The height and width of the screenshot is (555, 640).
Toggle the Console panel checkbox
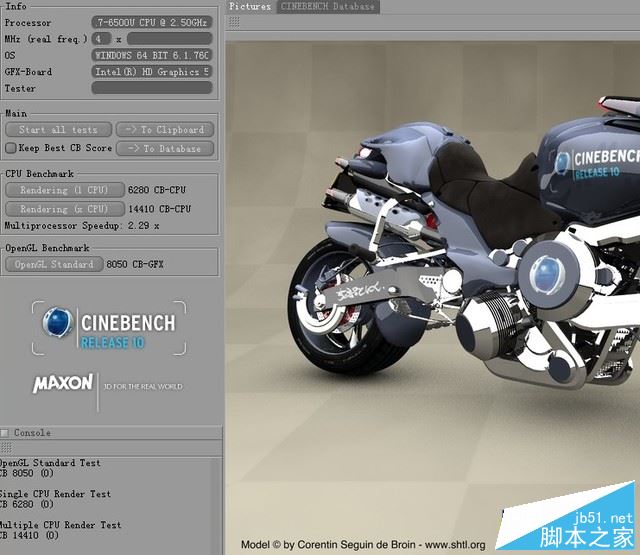point(4,433)
